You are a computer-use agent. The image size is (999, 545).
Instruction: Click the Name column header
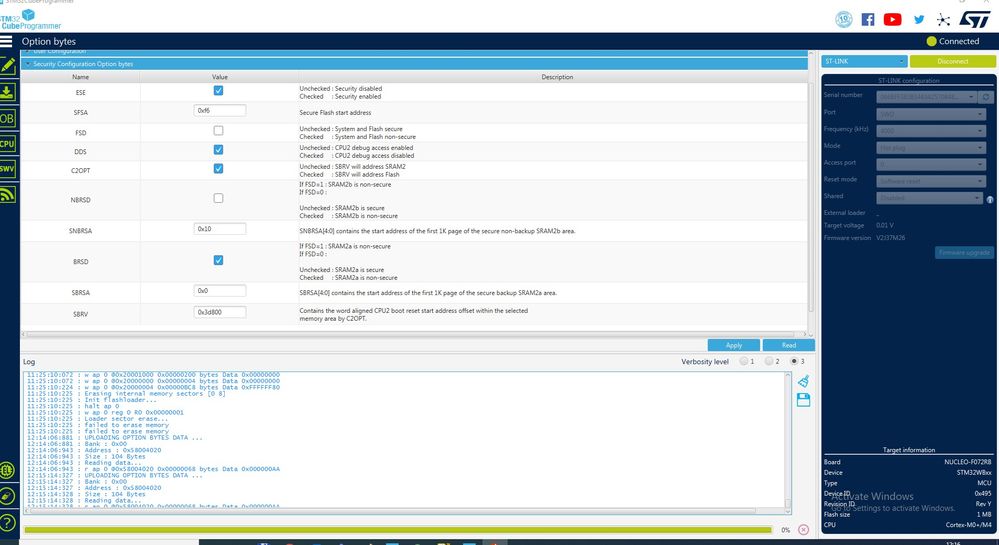point(80,76)
